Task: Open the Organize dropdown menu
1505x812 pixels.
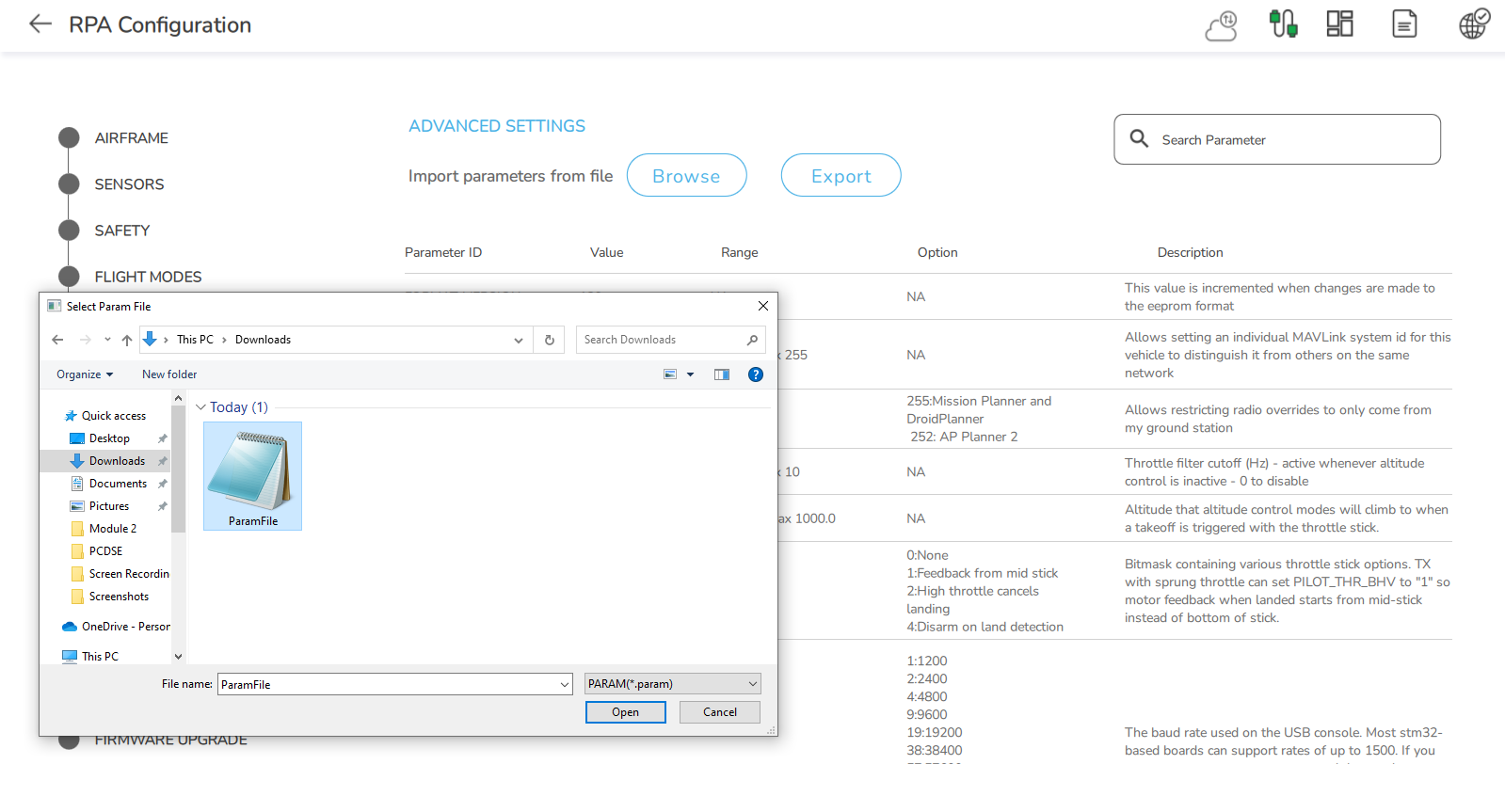Action: tap(85, 374)
